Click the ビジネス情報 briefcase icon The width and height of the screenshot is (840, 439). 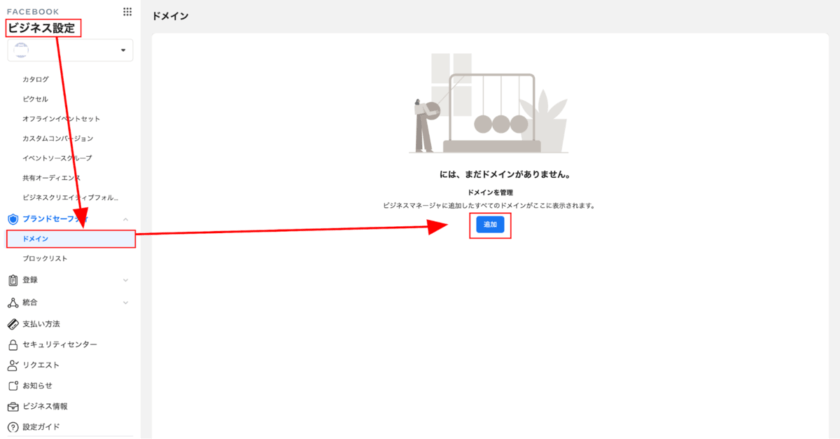(13, 406)
